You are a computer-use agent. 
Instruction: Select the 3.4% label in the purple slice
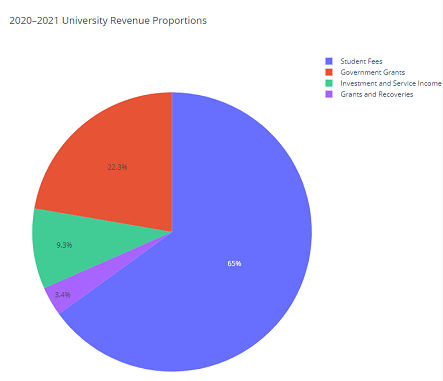point(63,295)
